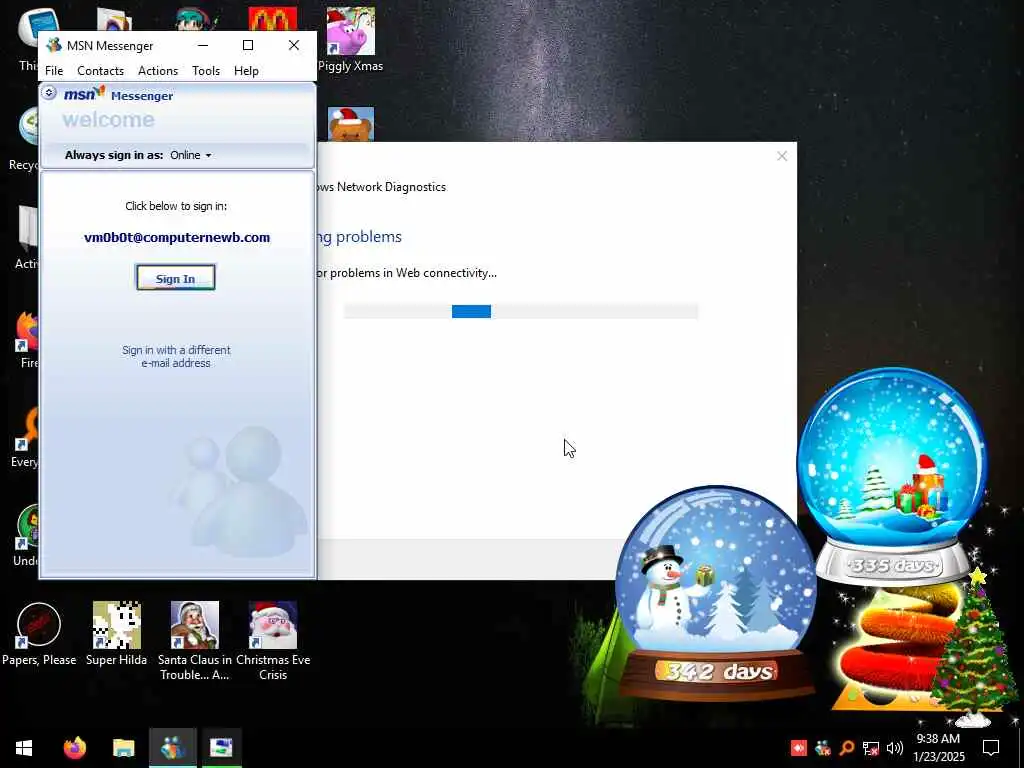Viewport: 1024px width, 768px height.
Task: Click the orange magnifier tray icon
Action: click(847, 748)
